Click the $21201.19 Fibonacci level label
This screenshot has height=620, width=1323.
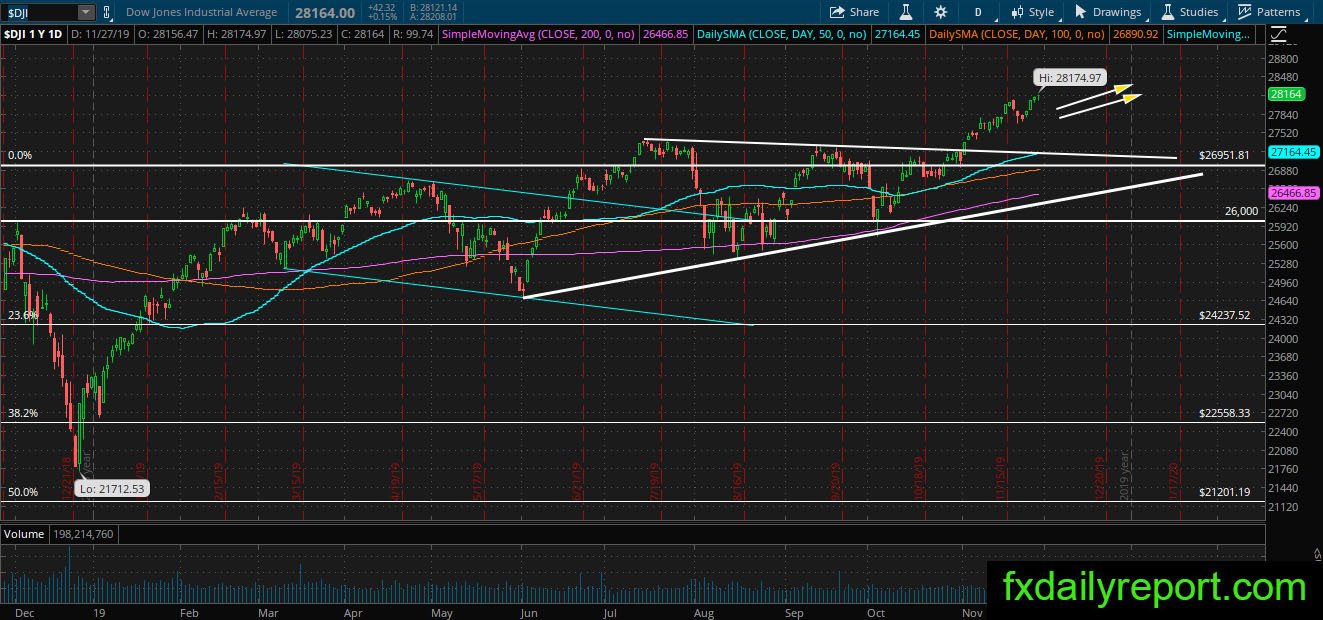[1225, 492]
